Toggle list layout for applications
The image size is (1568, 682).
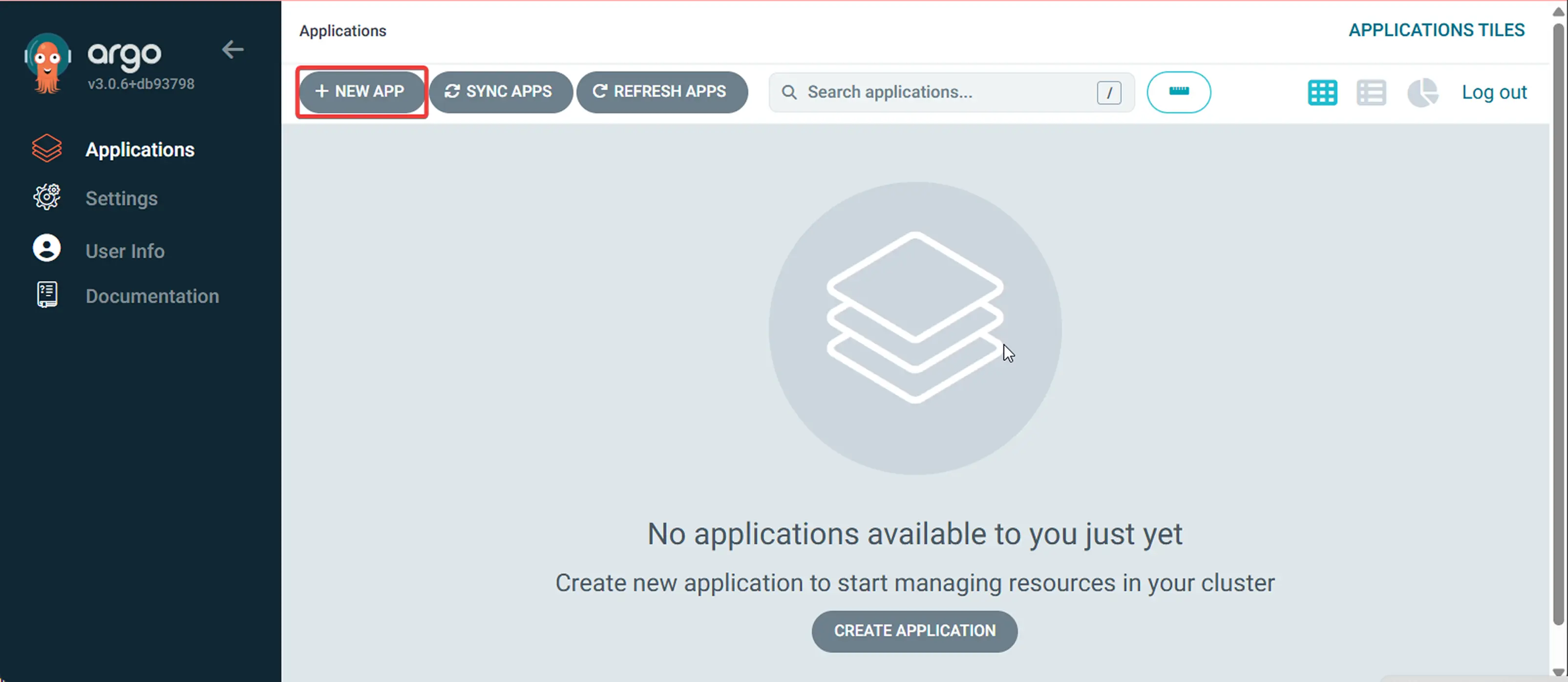tap(1372, 92)
